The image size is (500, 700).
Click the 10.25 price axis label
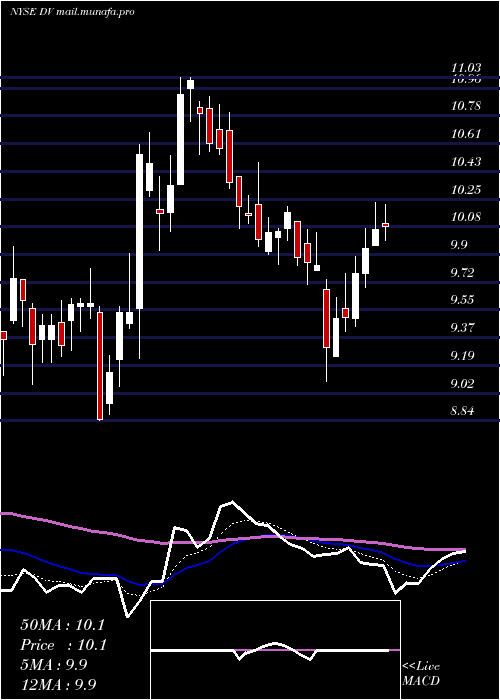pyautogui.click(x=466, y=190)
